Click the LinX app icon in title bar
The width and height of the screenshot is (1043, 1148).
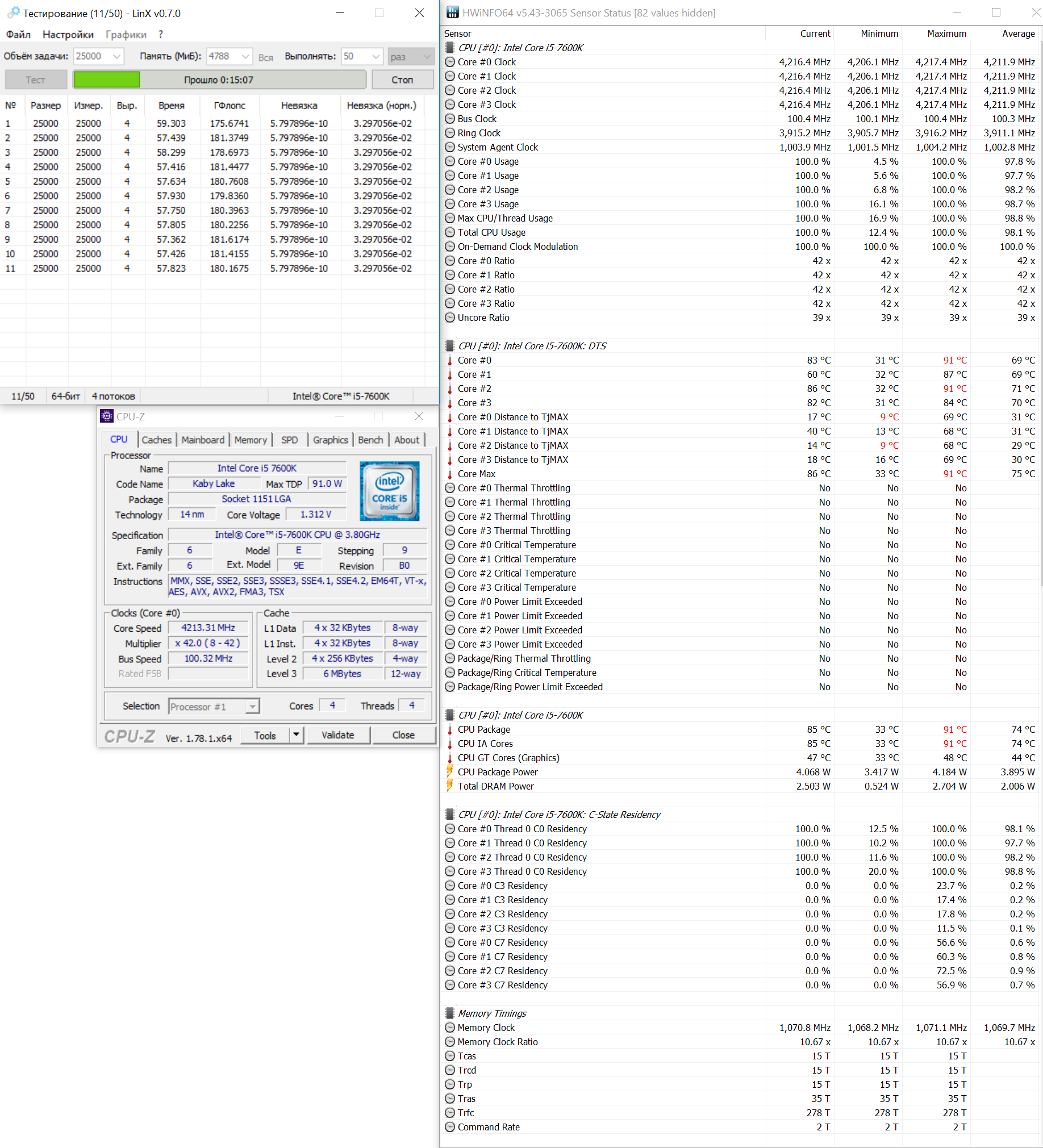[12, 12]
